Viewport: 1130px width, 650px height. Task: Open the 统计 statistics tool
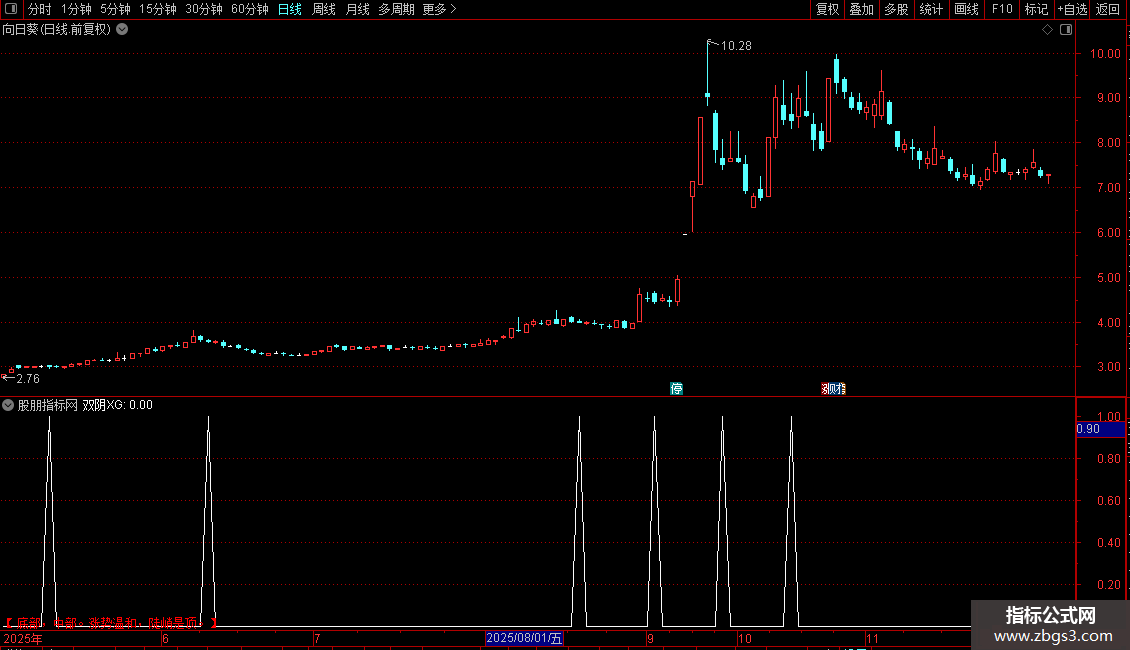[930, 9]
